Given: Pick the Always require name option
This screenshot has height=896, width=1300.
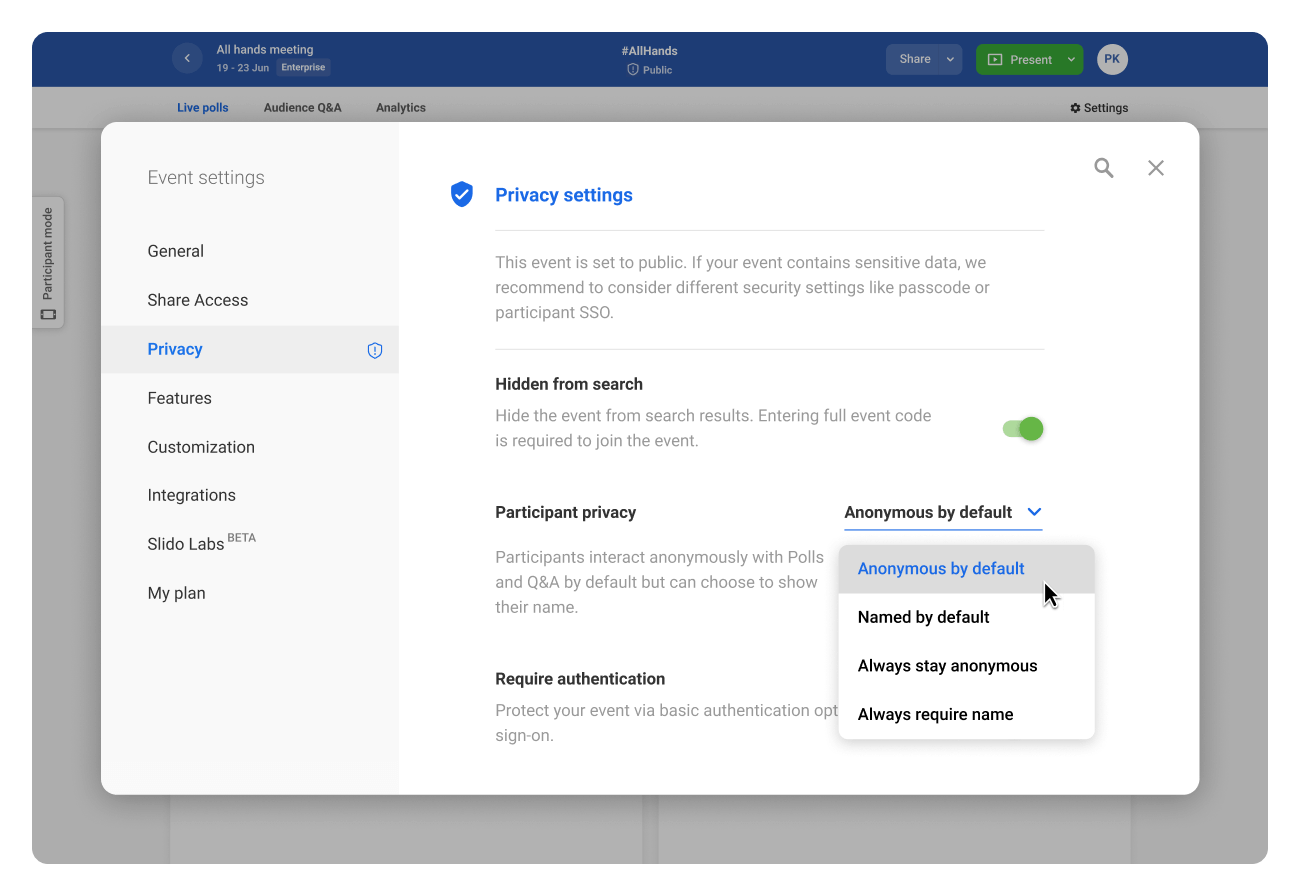Looking at the screenshot, I should [x=935, y=714].
